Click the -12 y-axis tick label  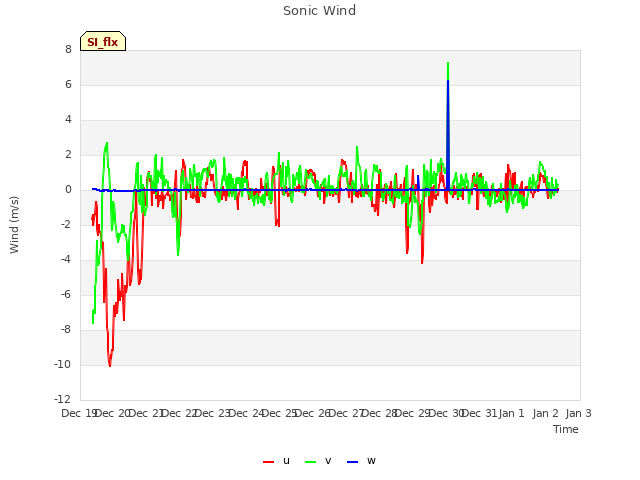click(x=62, y=399)
